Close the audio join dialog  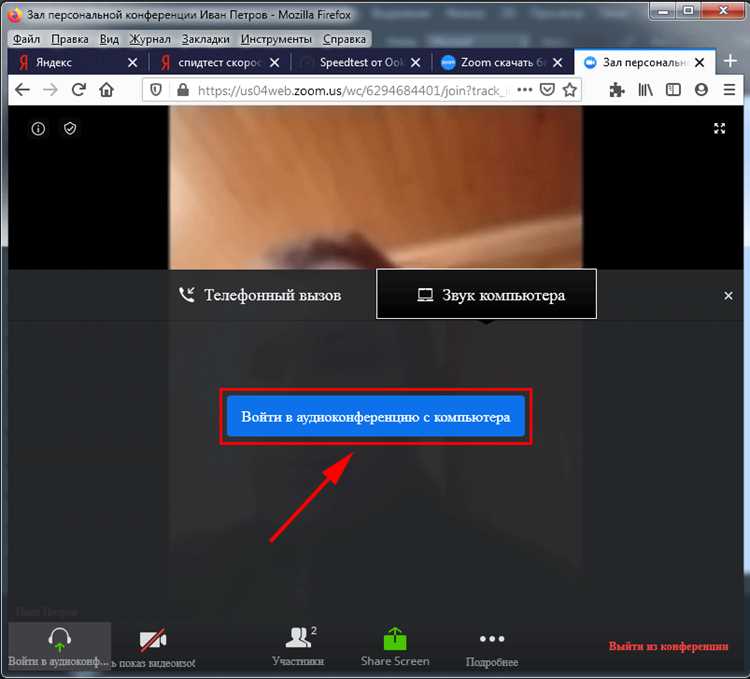tap(728, 296)
